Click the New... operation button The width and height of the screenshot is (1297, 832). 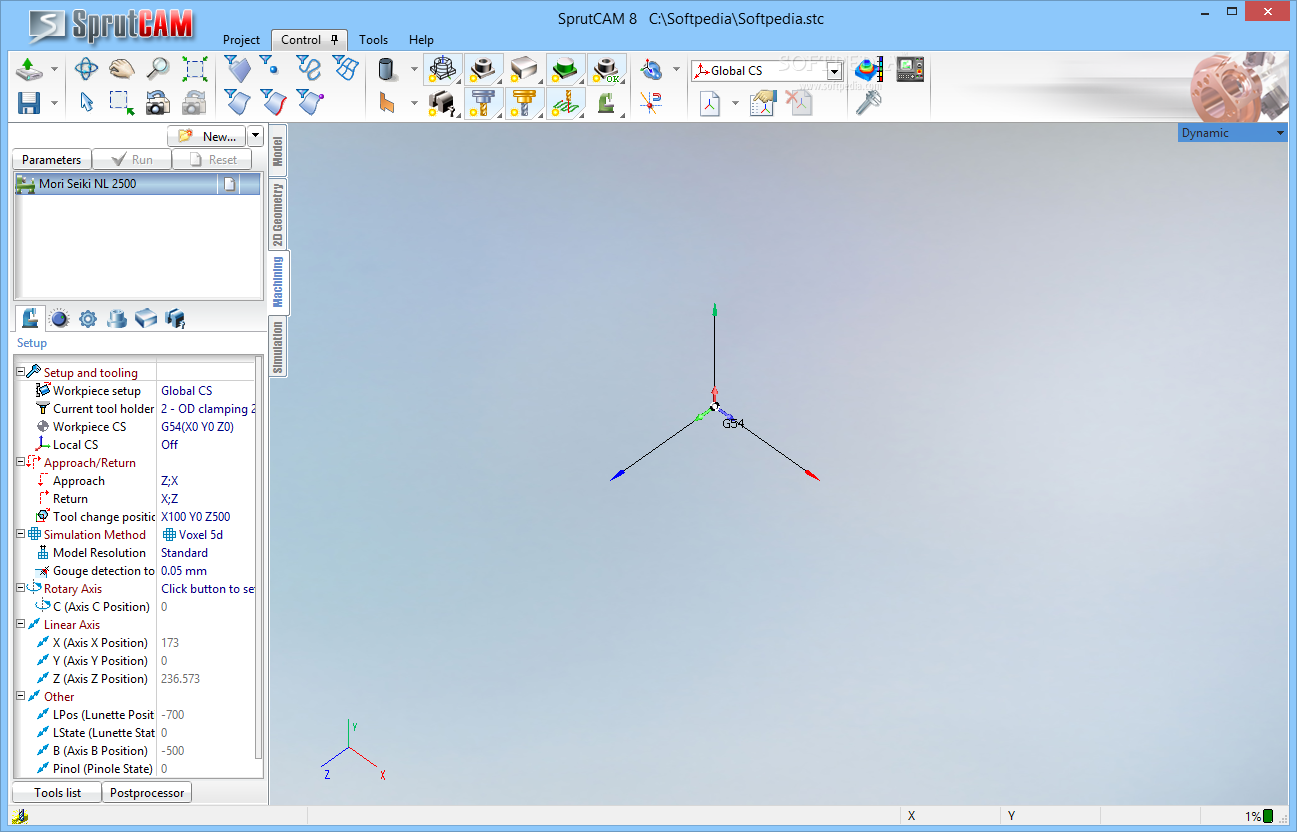[206, 136]
